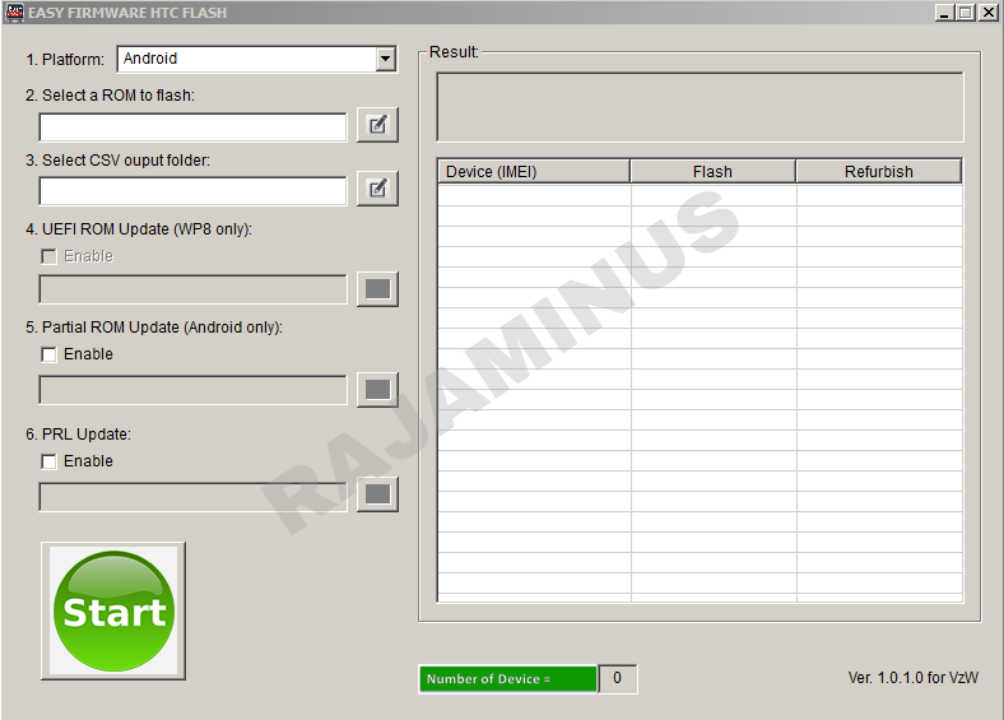The image size is (1004, 720).
Task: Click the Partial ROM Update browse button
Action: pyautogui.click(x=377, y=389)
